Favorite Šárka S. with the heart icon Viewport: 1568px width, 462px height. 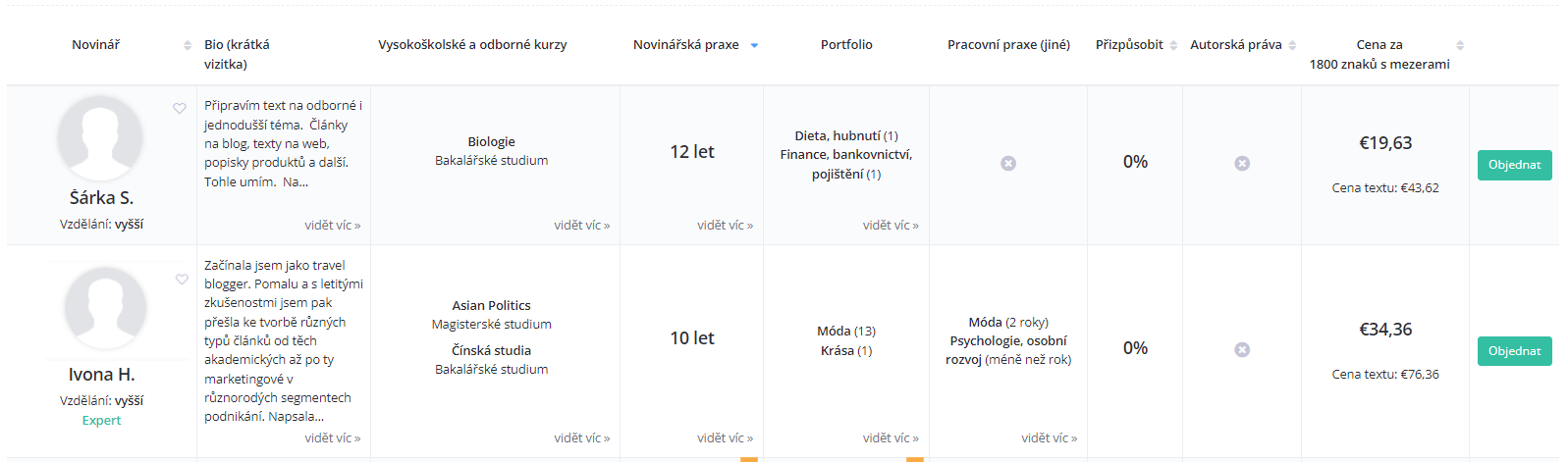[180, 109]
